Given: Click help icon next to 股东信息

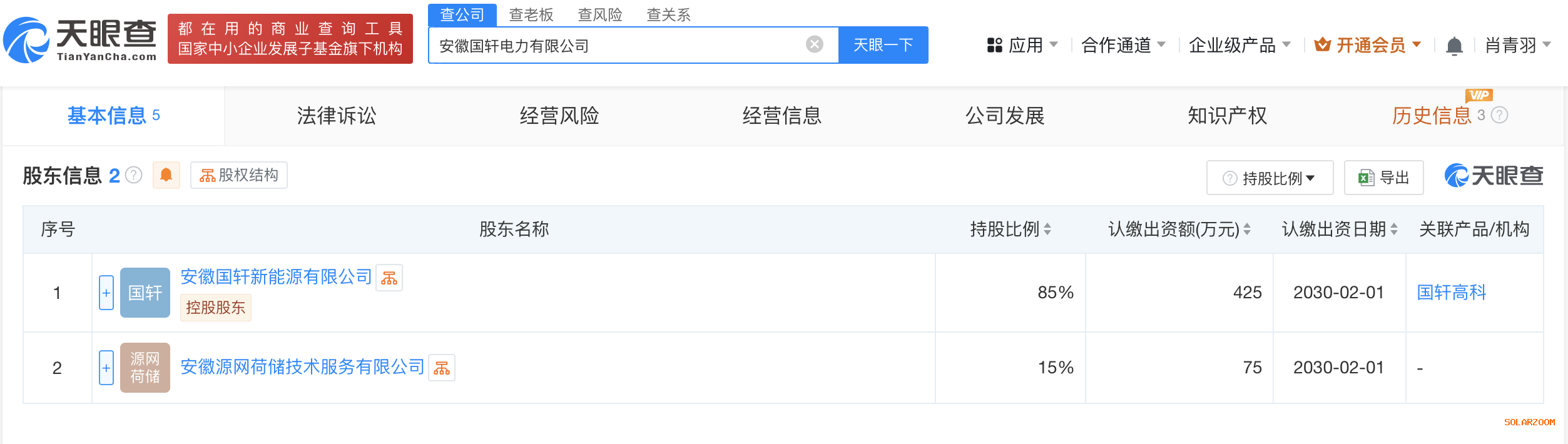Looking at the screenshot, I should (134, 176).
